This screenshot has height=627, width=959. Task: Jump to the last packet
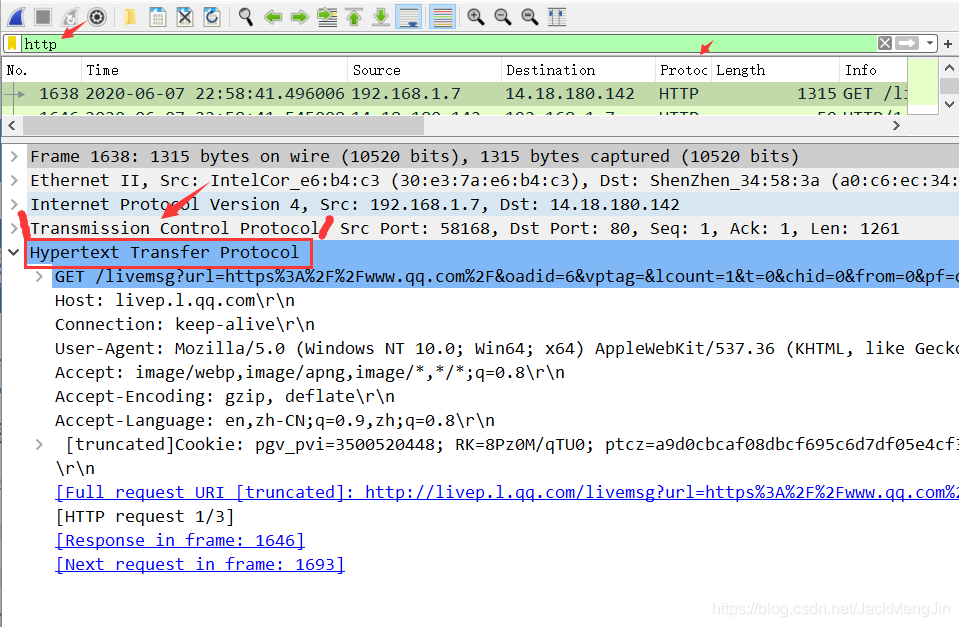tap(381, 17)
